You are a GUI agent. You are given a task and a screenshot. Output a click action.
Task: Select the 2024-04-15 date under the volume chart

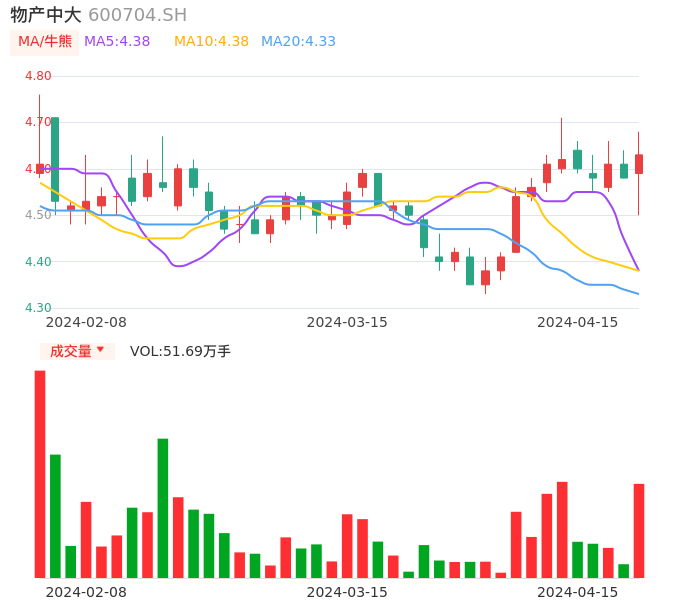578,591
